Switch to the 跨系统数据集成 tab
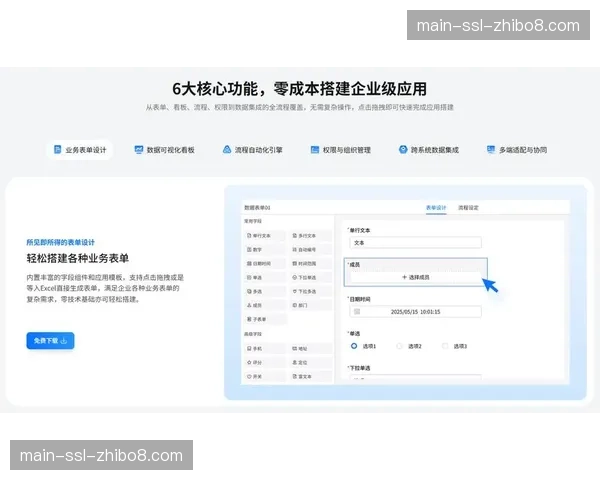This screenshot has width=600, height=480. tap(429, 150)
